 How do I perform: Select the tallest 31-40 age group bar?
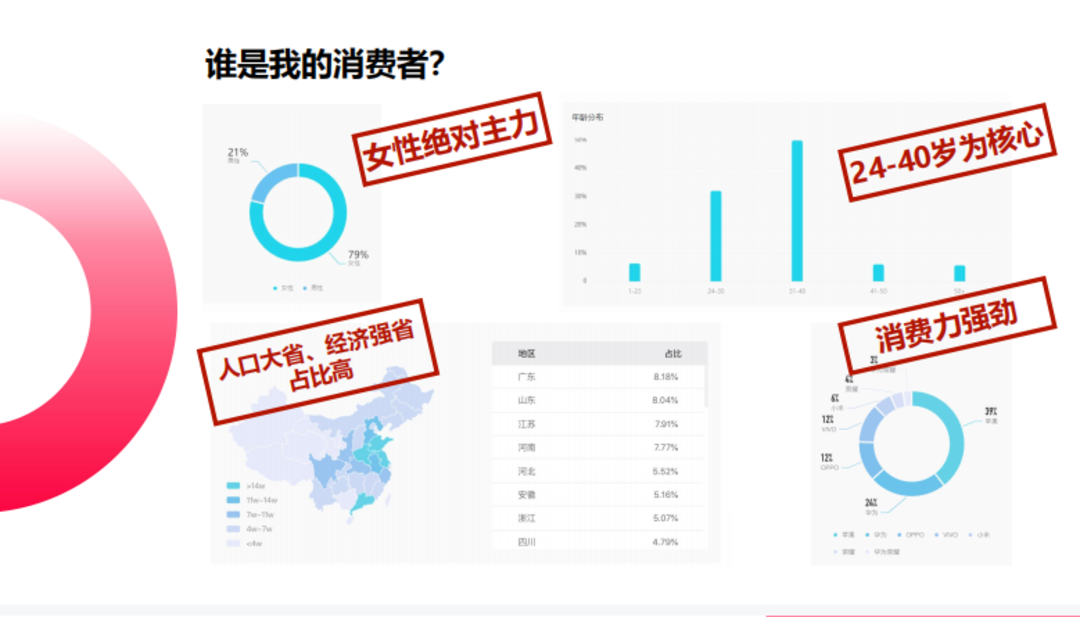click(x=797, y=211)
